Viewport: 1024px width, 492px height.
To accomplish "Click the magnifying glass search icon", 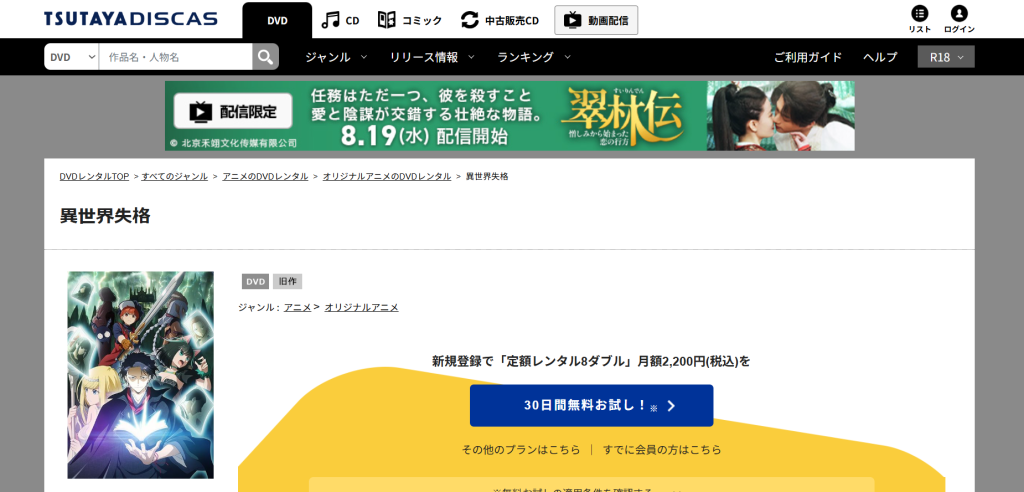I will pos(265,57).
